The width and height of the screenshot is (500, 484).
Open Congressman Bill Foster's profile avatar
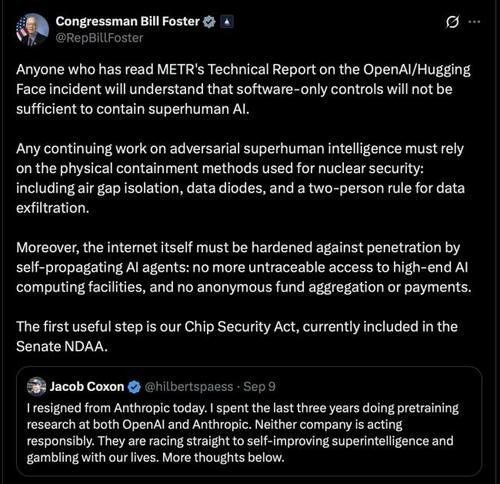32,29
